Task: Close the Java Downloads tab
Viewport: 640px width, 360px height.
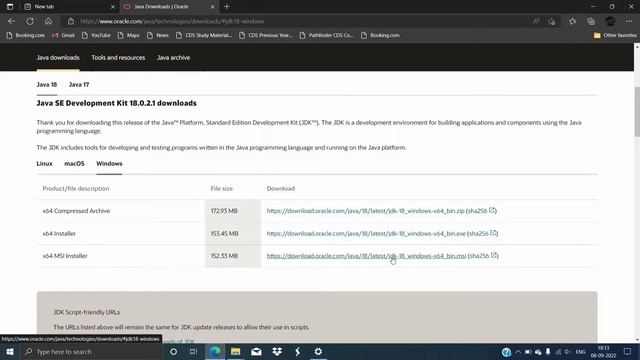Action: coord(212,7)
